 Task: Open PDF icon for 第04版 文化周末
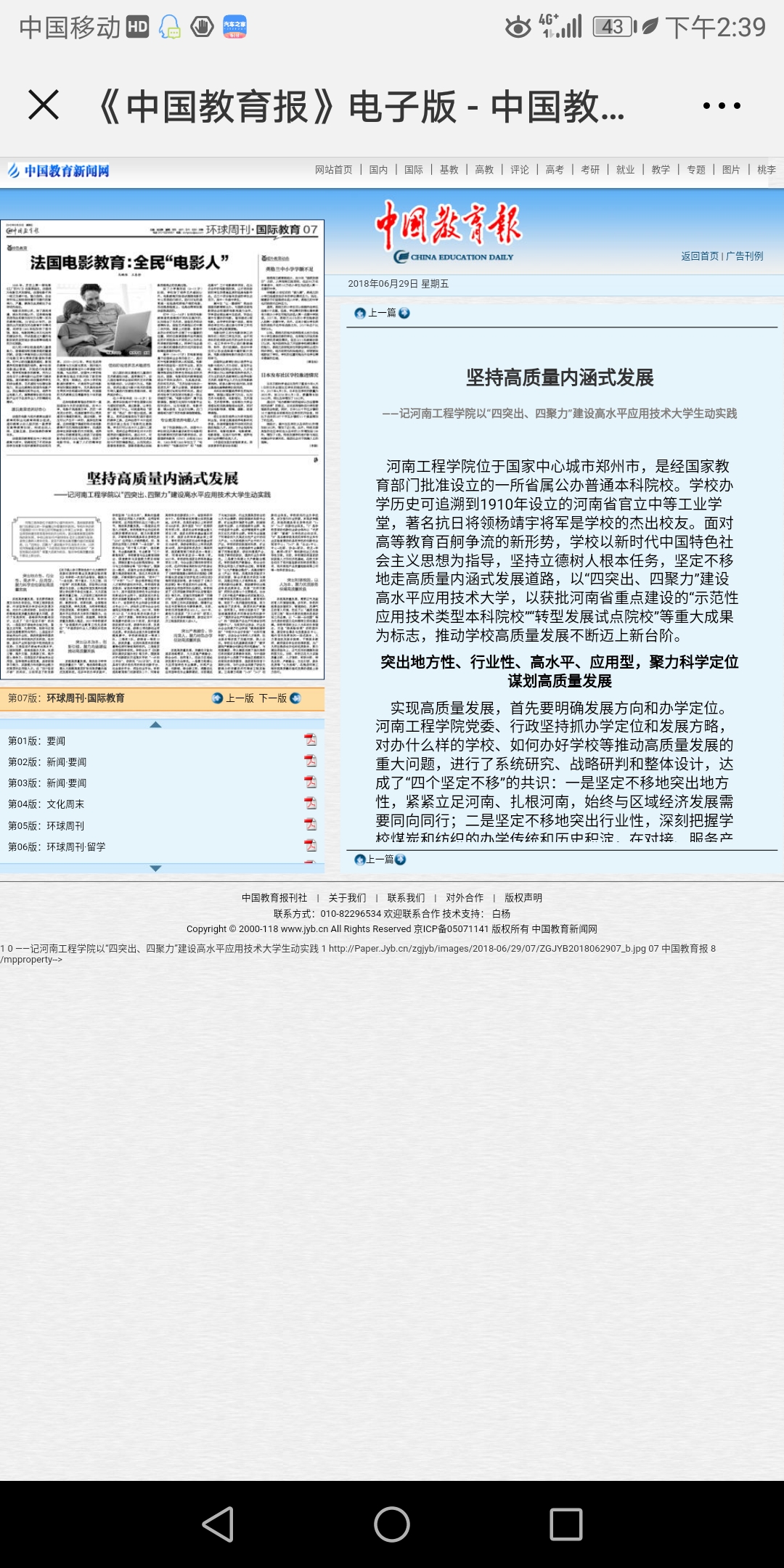point(310,803)
